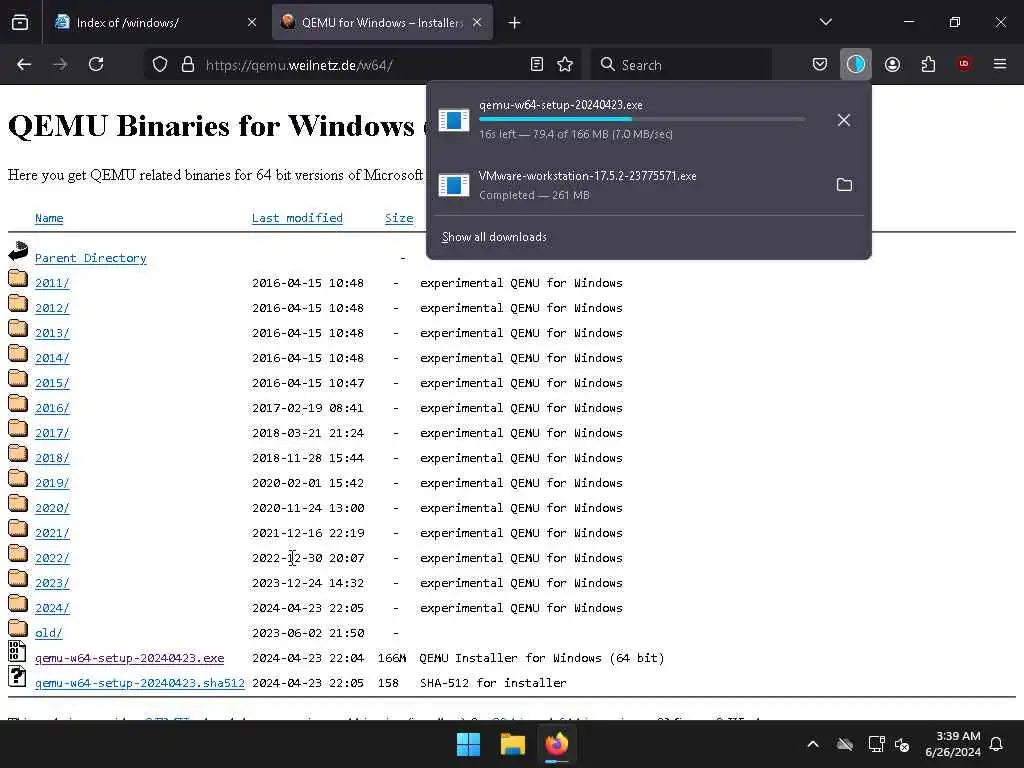Open the 2021/ directory link
The height and width of the screenshot is (768, 1024).
coord(52,533)
